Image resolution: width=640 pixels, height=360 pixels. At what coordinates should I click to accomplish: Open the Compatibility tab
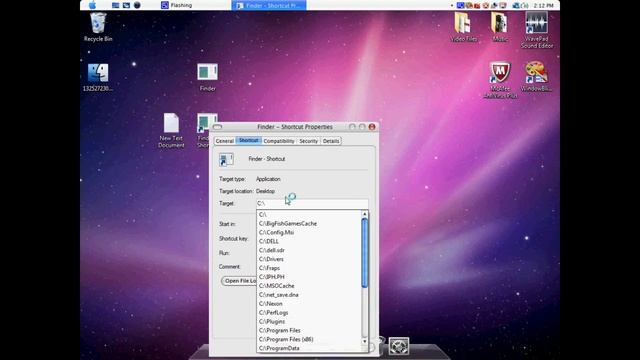click(279, 141)
